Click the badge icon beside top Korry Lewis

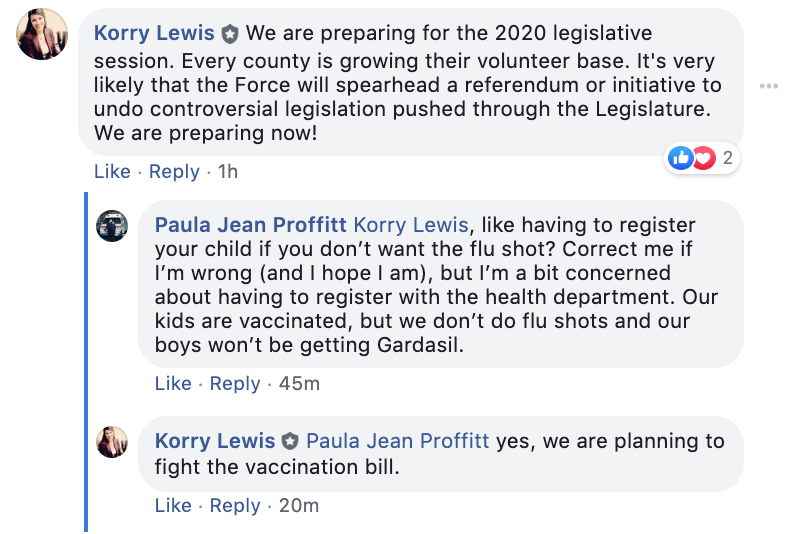tap(230, 34)
